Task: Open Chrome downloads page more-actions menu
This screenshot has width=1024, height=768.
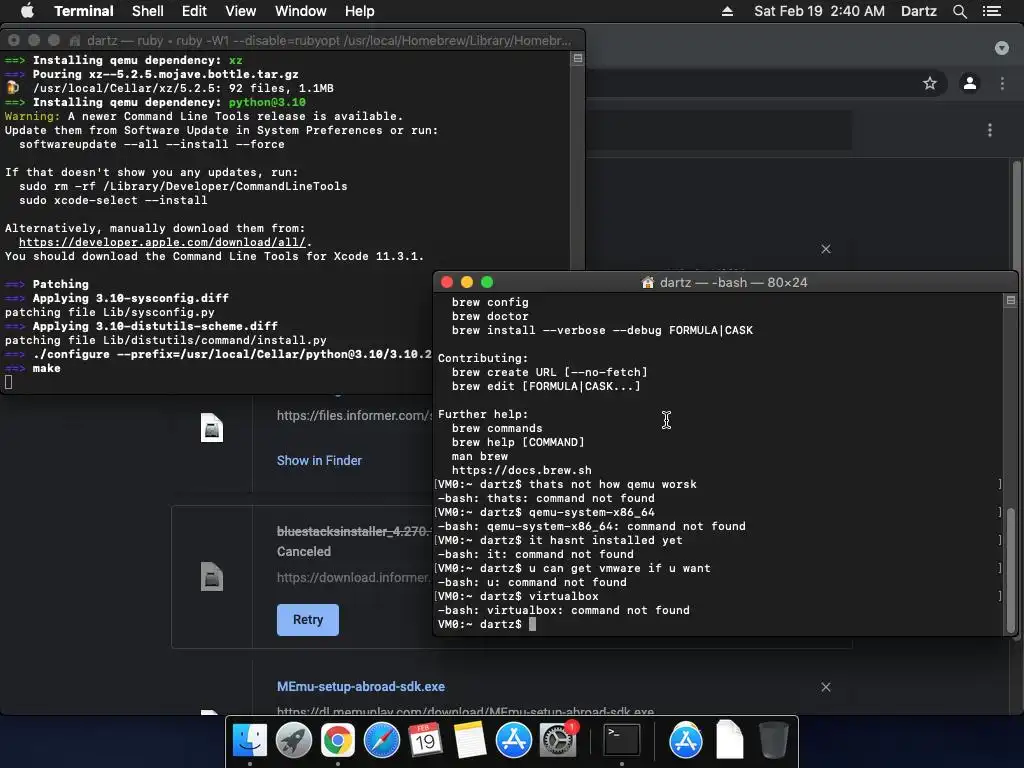Action: coord(989,130)
